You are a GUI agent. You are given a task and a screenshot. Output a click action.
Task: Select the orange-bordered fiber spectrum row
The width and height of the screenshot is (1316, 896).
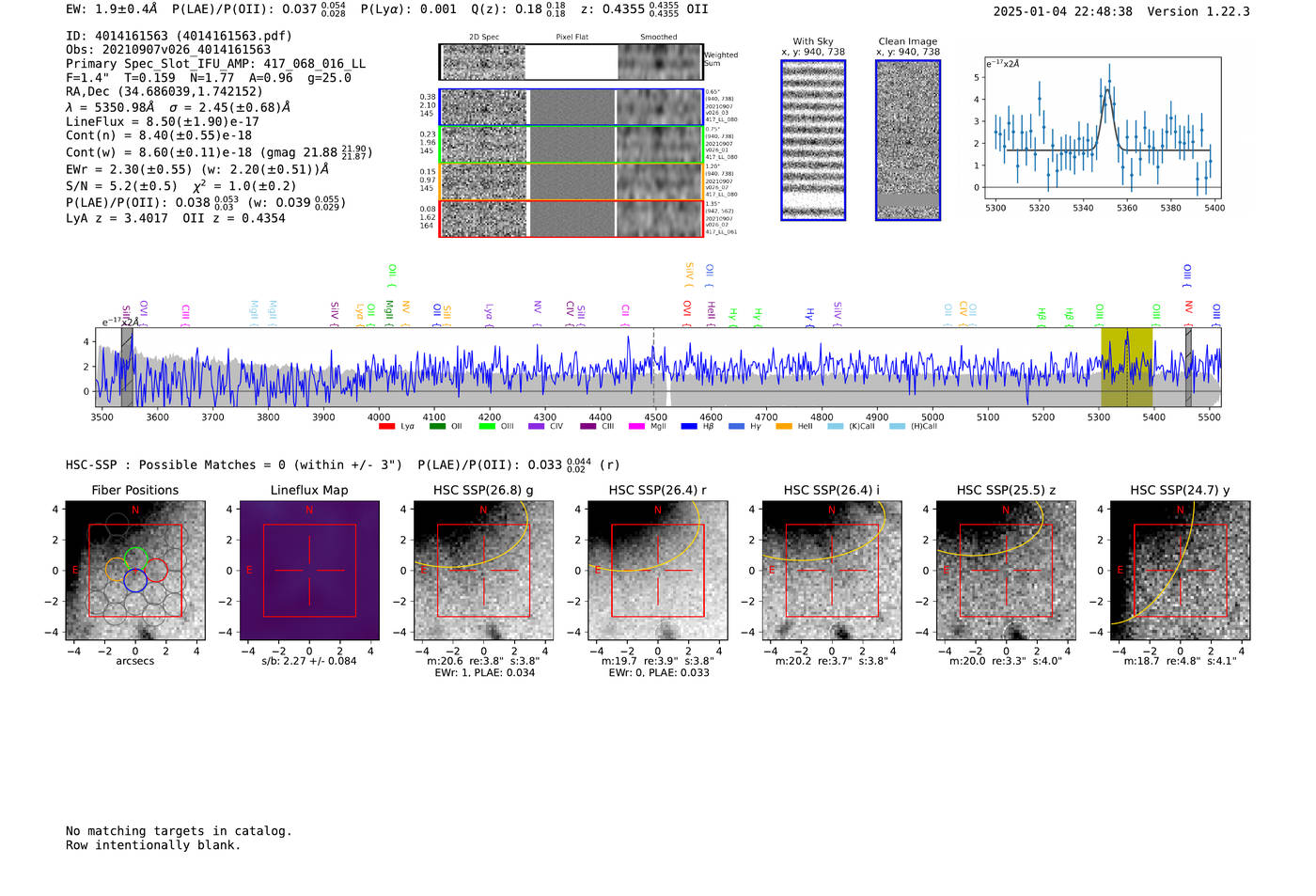[x=571, y=181]
